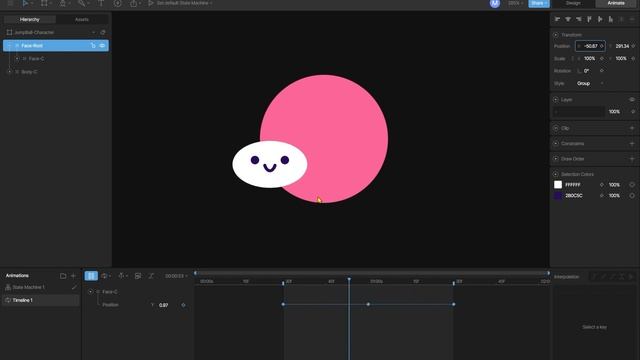Screen dimensions: 640x360
Task: Toggle the blue timeline view button
Action: (91, 276)
